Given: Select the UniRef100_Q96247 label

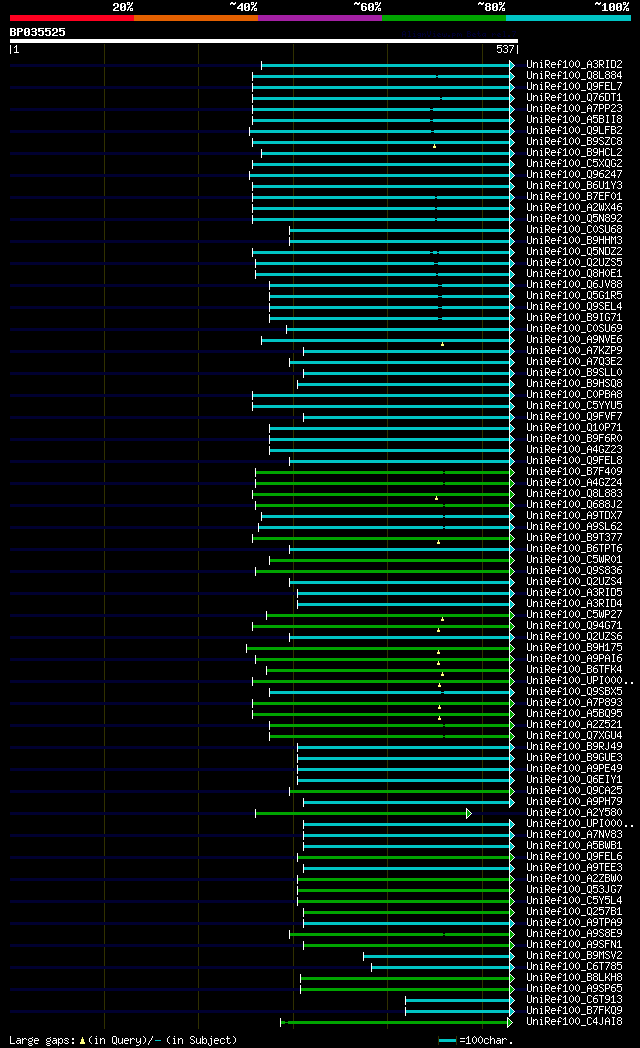Looking at the screenshot, I should 574,175.
